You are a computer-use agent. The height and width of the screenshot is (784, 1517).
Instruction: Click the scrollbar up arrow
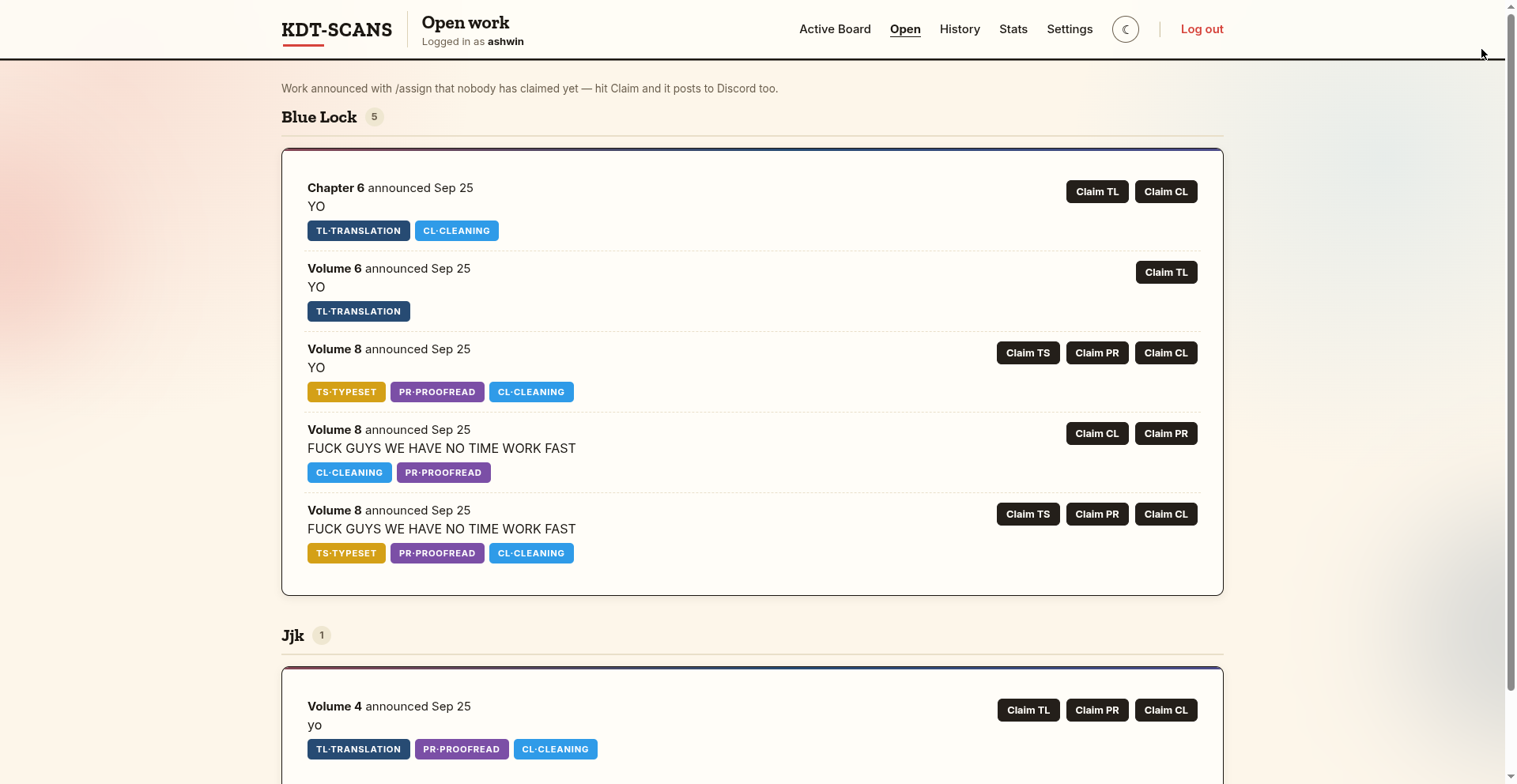[x=1511, y=6]
